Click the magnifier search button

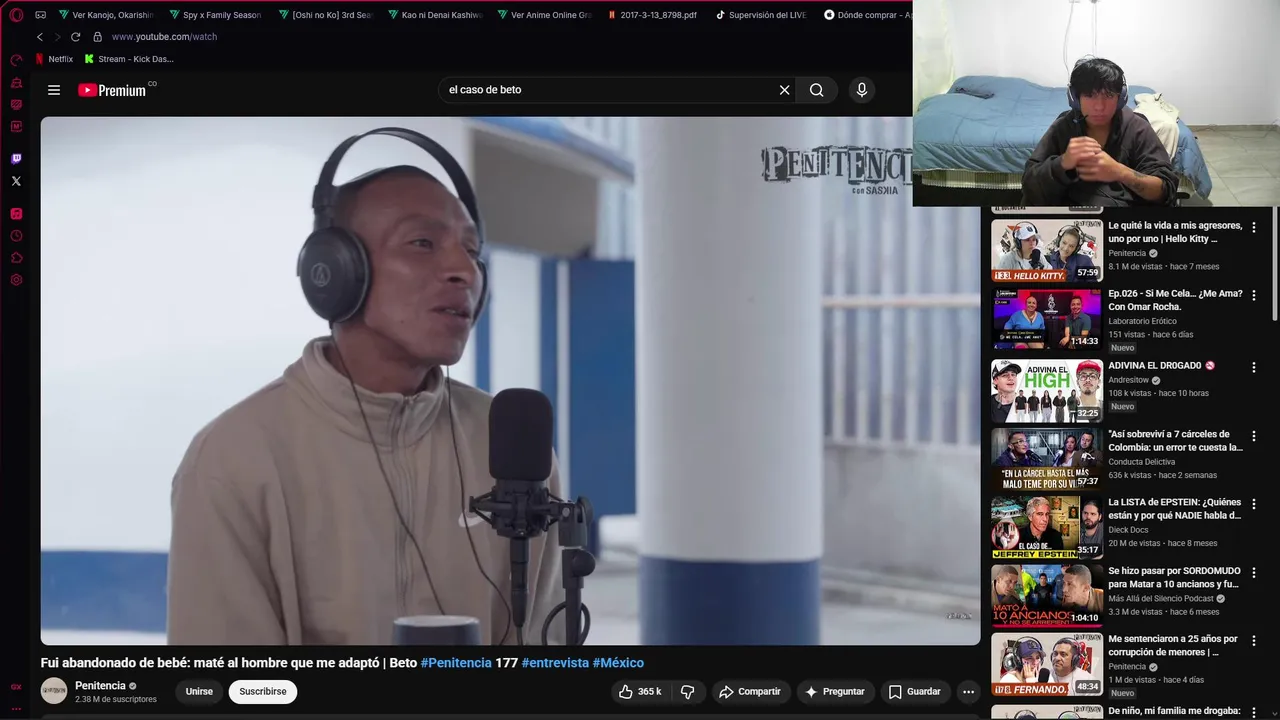click(817, 90)
